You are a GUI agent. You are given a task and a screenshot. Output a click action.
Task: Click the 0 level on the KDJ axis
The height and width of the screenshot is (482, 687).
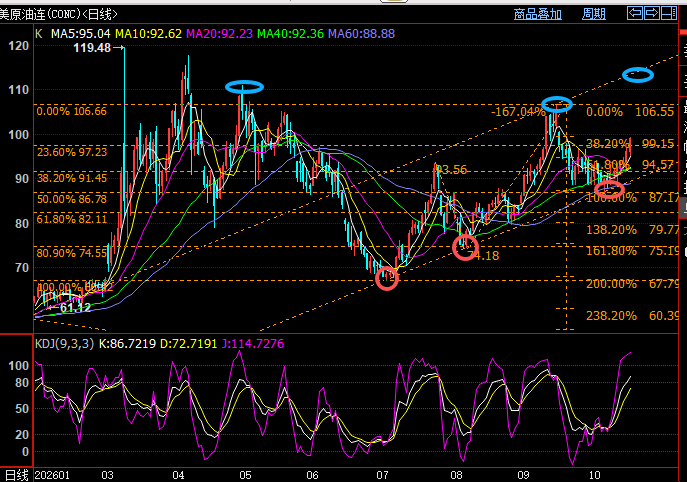[25, 452]
